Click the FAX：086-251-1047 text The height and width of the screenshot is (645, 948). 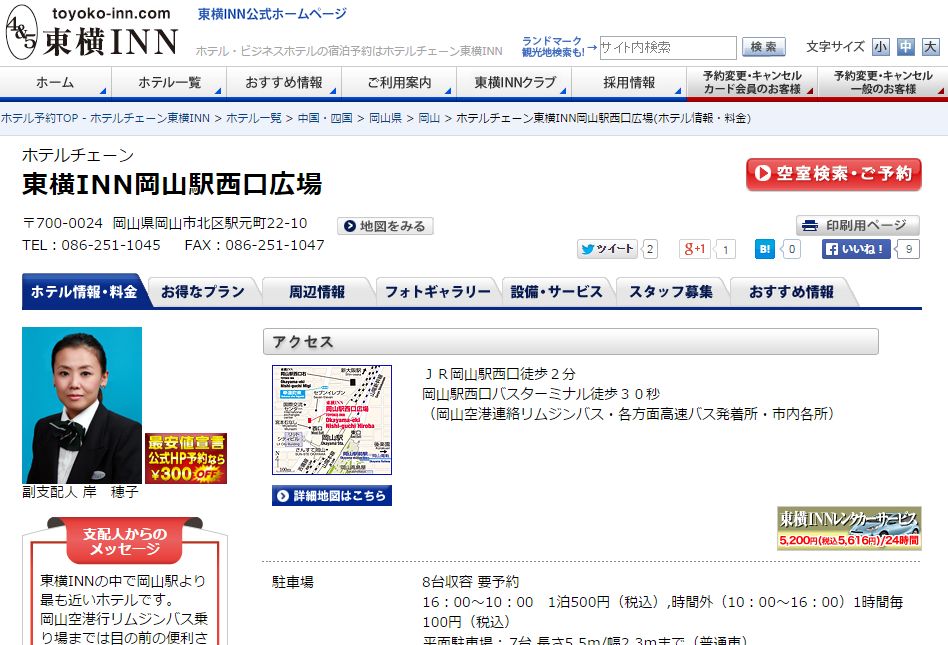pyautogui.click(x=255, y=245)
